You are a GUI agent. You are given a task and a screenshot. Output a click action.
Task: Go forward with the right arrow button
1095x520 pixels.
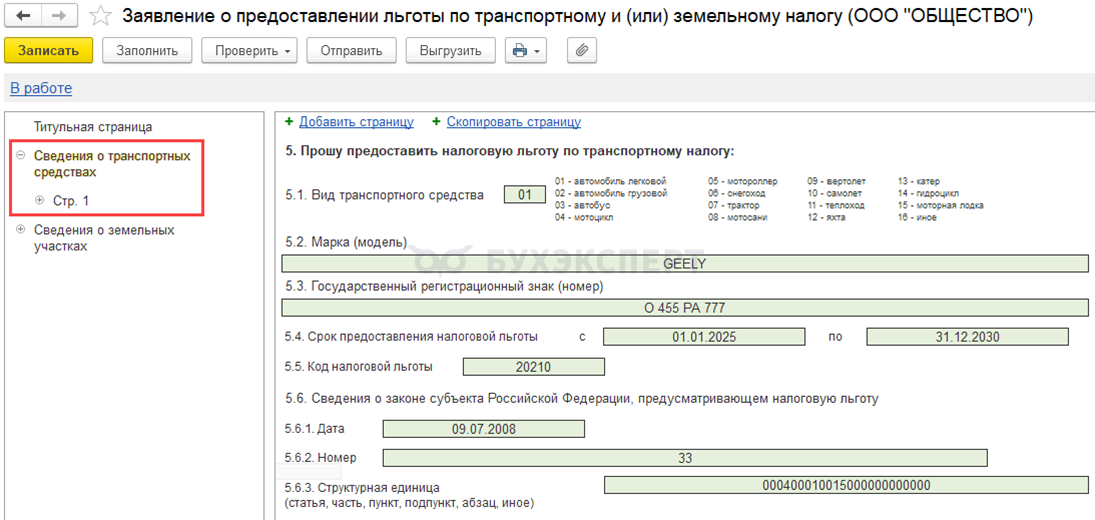pyautogui.click(x=60, y=15)
